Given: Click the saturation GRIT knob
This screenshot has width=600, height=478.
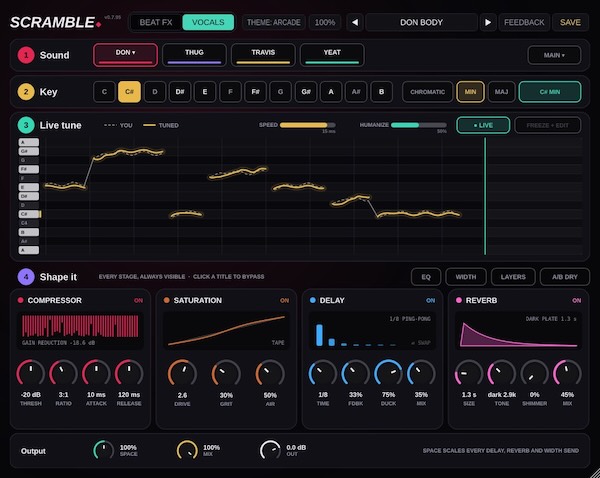Looking at the screenshot, I should (226, 374).
